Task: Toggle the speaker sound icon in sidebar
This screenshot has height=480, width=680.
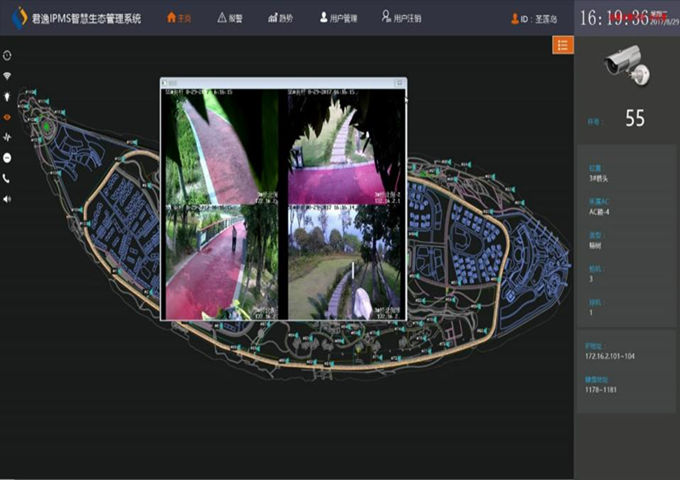Action: [x=8, y=199]
